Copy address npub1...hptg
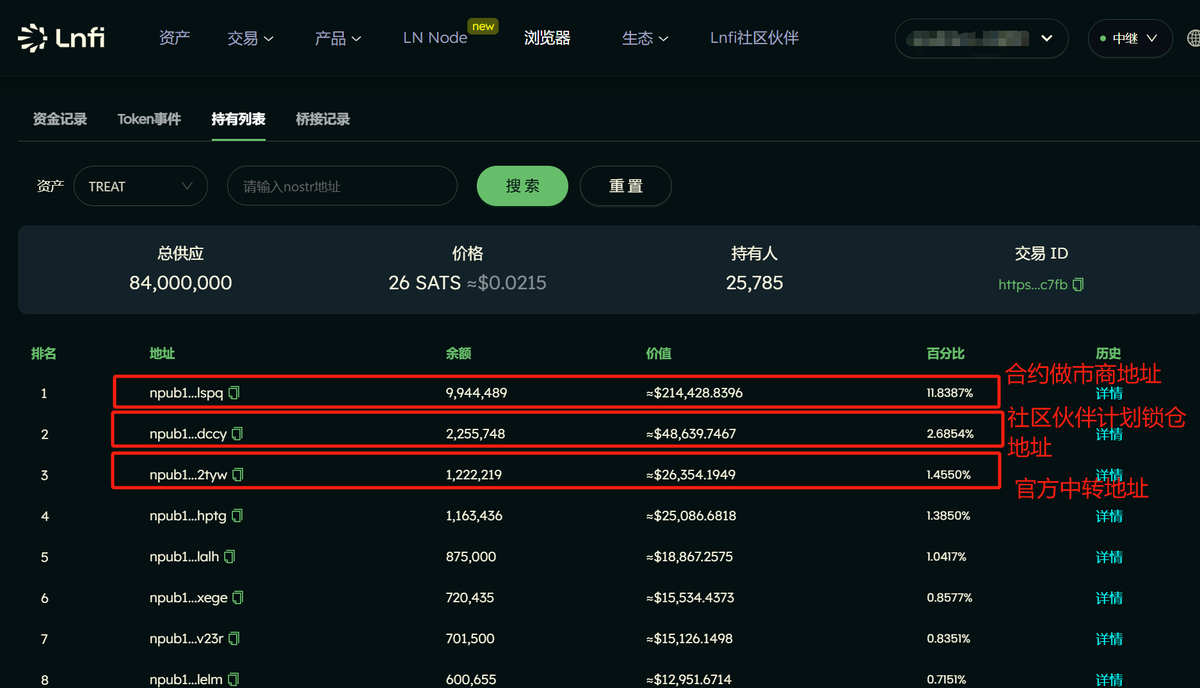 point(237,516)
